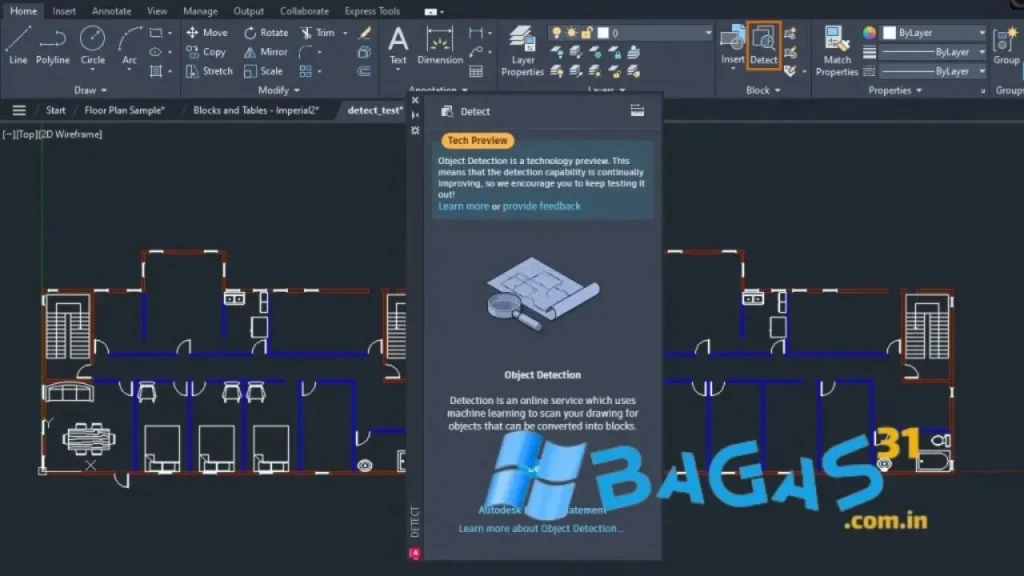This screenshot has width=1024, height=576.
Task: Expand the Draw panel
Action: (x=90, y=90)
